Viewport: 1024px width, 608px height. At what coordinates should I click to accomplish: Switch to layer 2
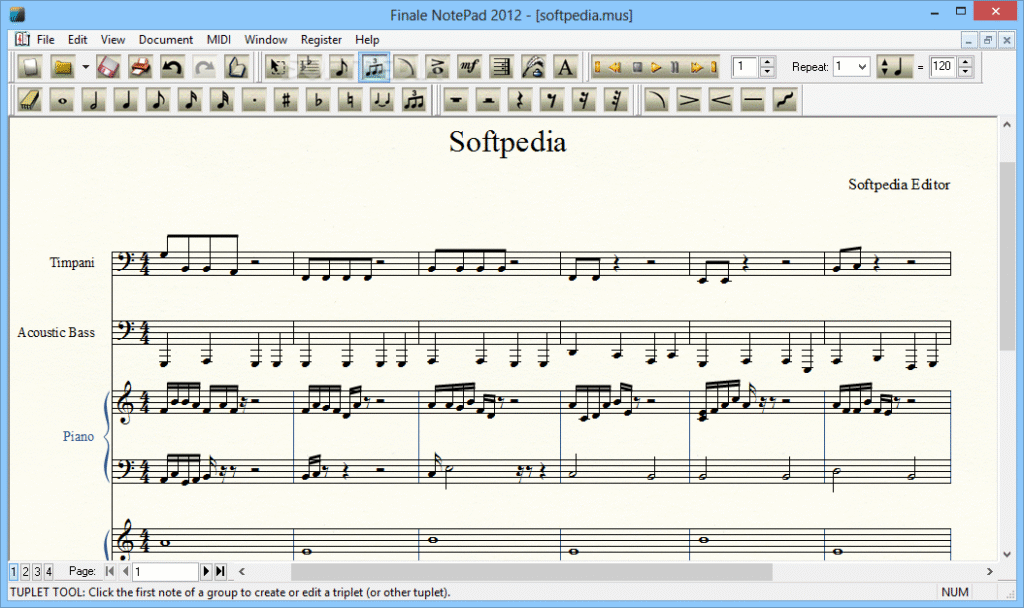[x=25, y=571]
